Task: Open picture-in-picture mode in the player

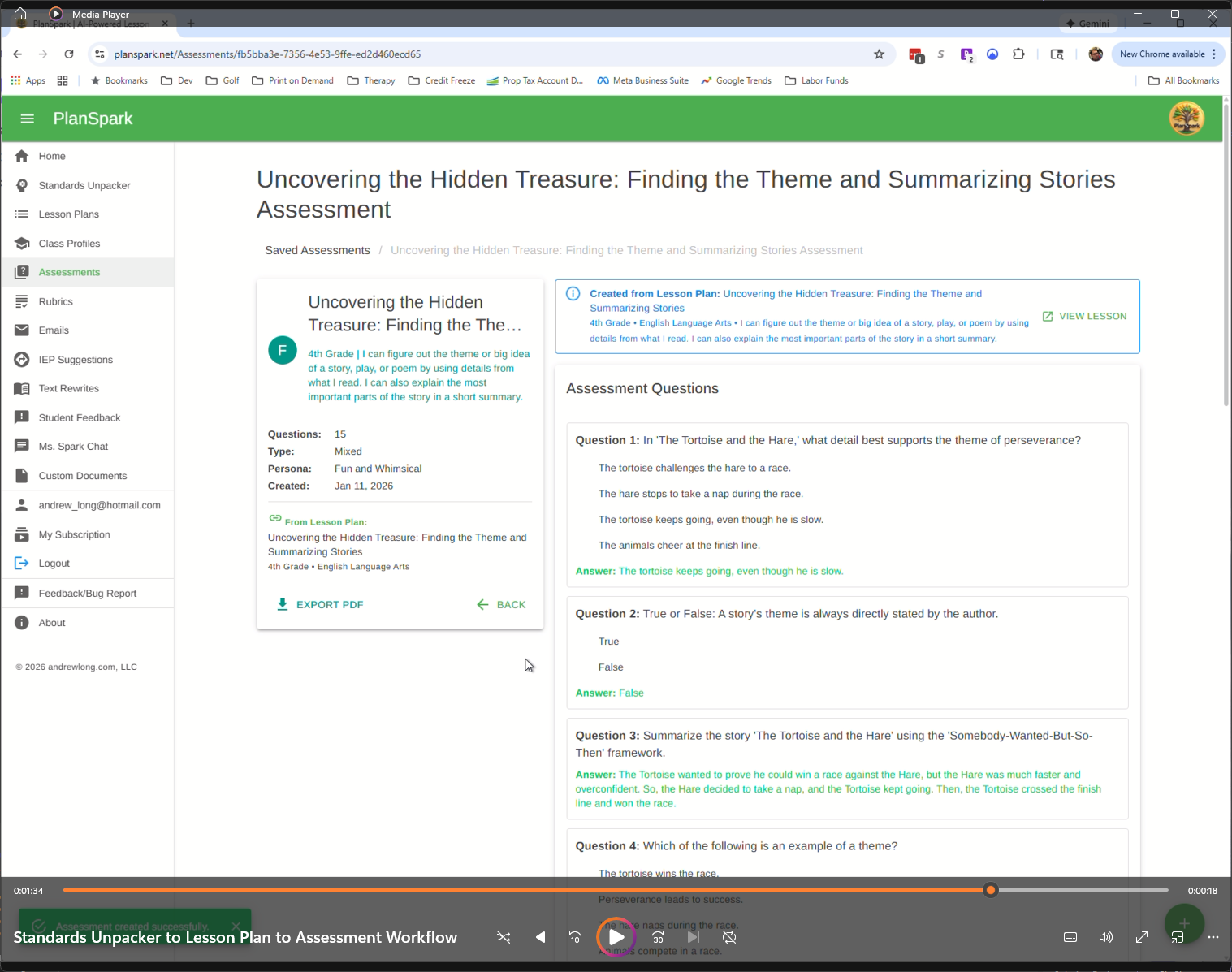Action: [1177, 937]
